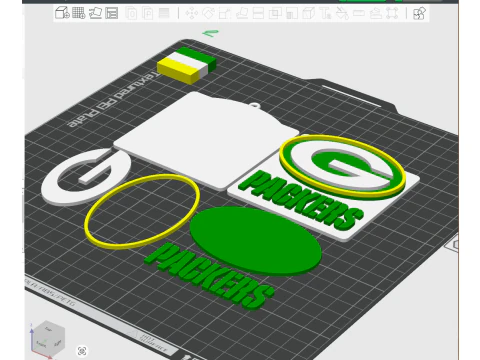
Task: Open variable layer height tool
Action: [164, 14]
